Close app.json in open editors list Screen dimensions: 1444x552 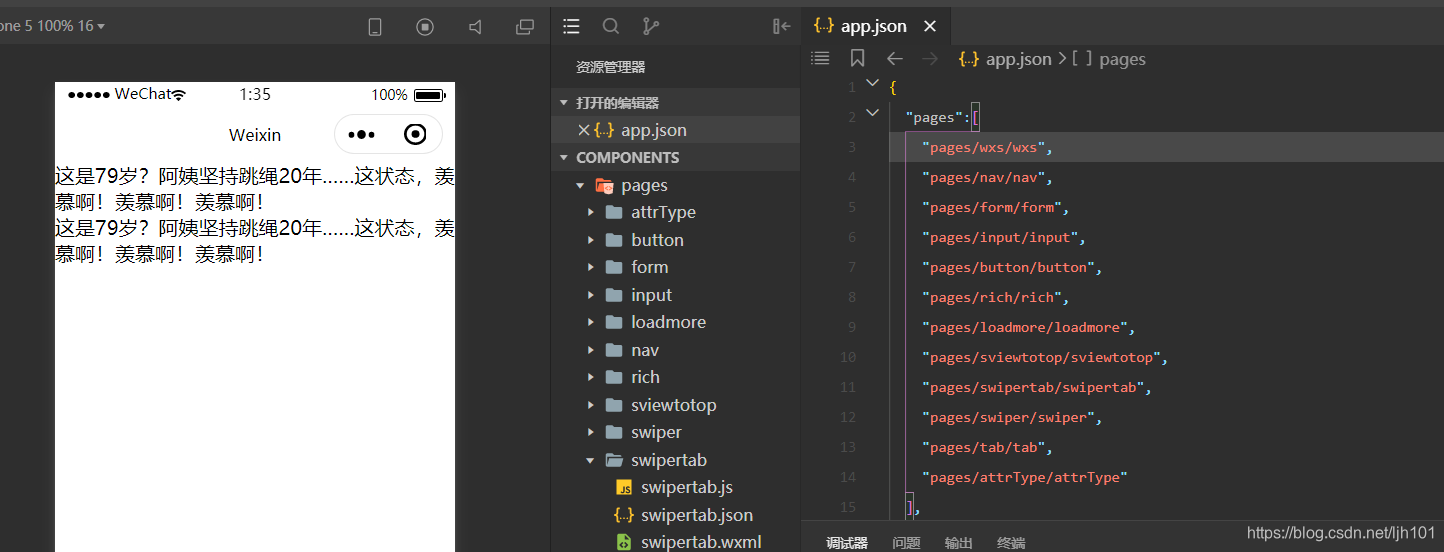tap(584, 130)
